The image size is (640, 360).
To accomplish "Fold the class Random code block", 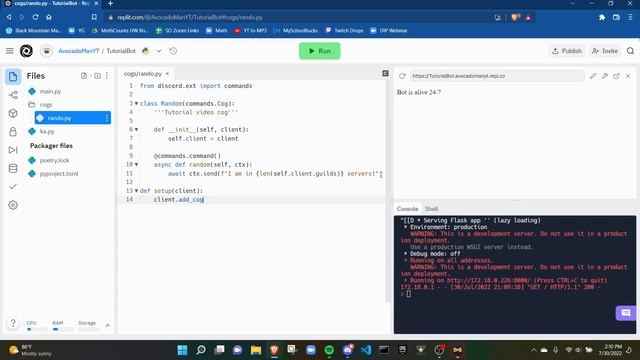I will pyautogui.click(x=136, y=104).
